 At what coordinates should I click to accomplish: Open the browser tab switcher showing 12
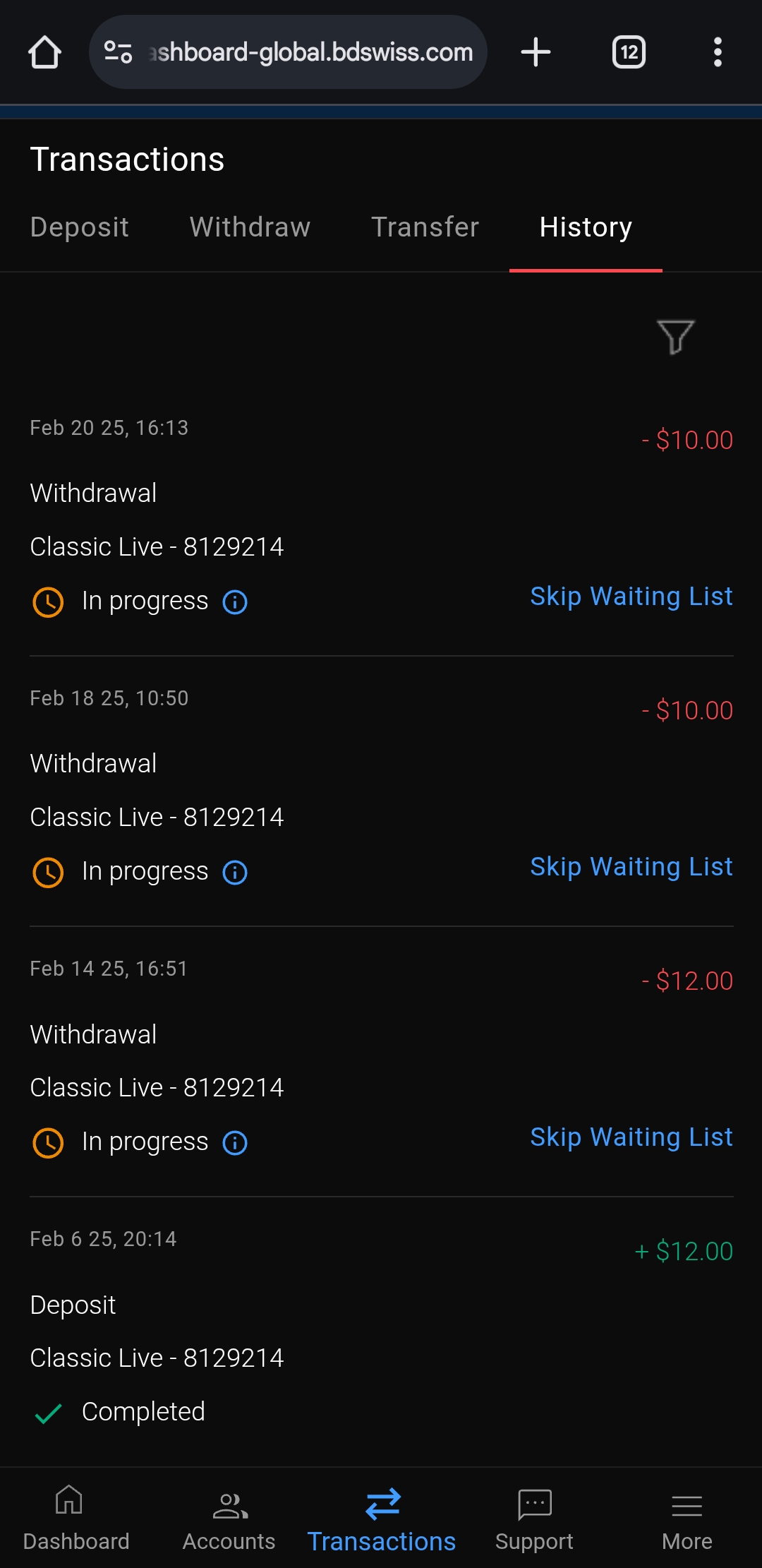point(629,52)
